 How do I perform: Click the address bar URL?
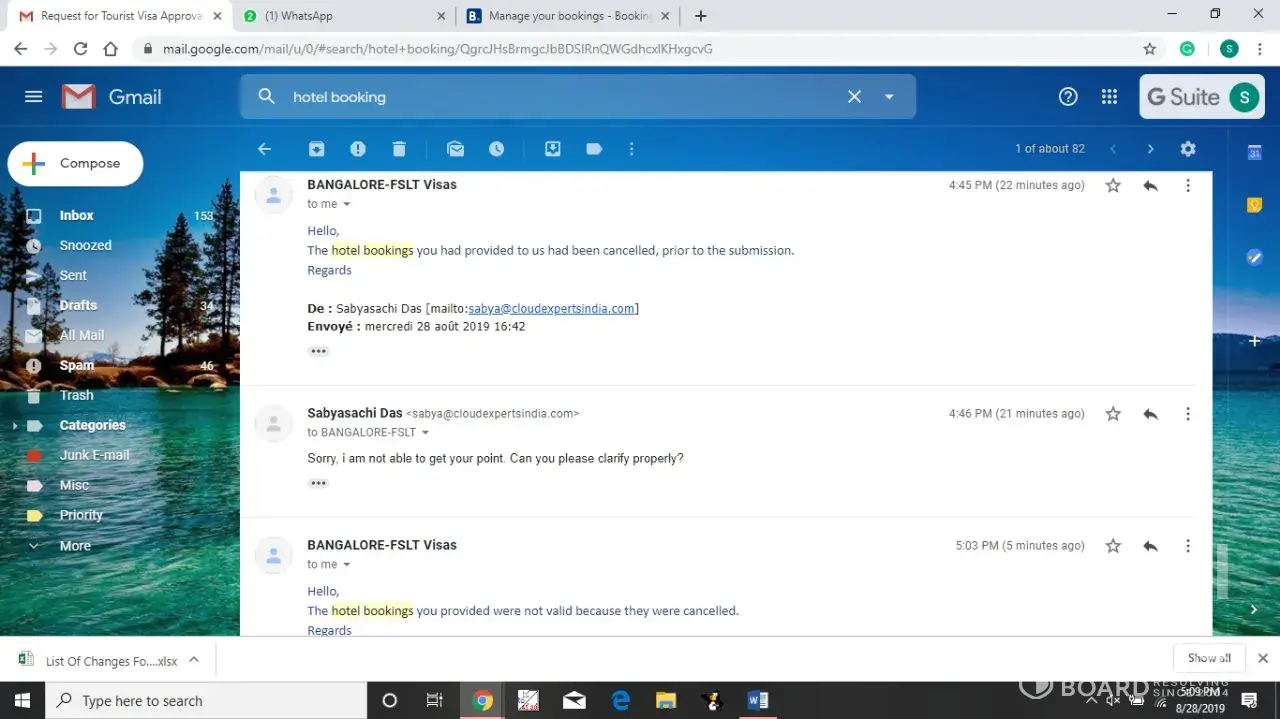(x=438, y=48)
